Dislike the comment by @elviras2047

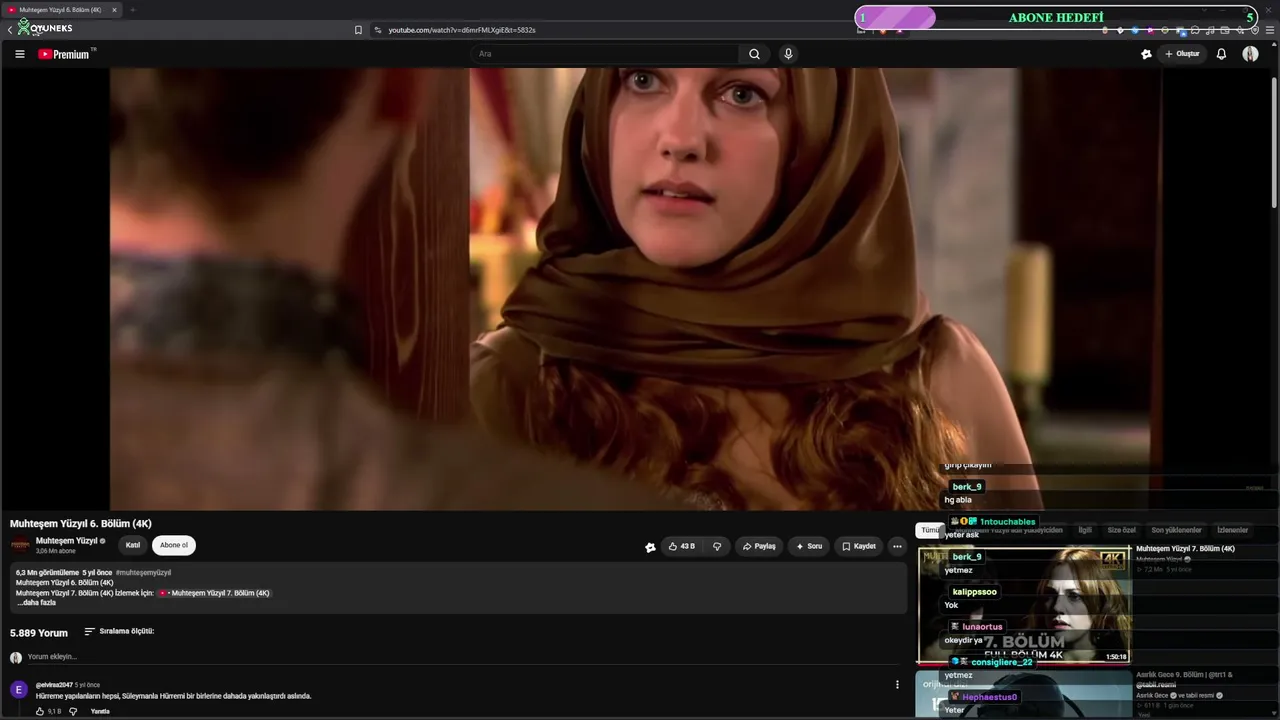(x=73, y=712)
